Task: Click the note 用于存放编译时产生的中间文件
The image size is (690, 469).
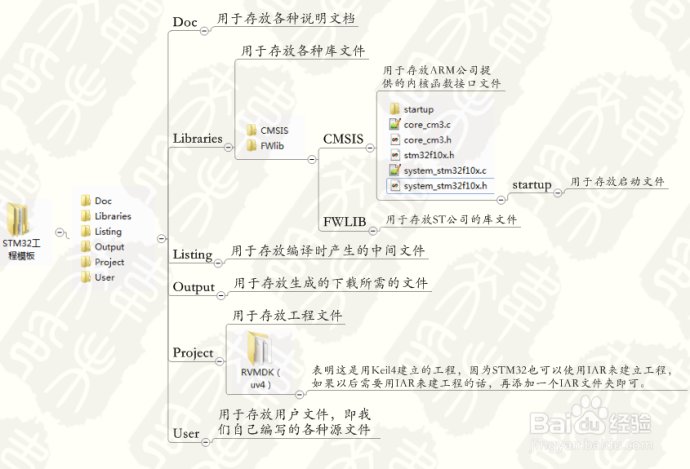Action: click(x=328, y=251)
